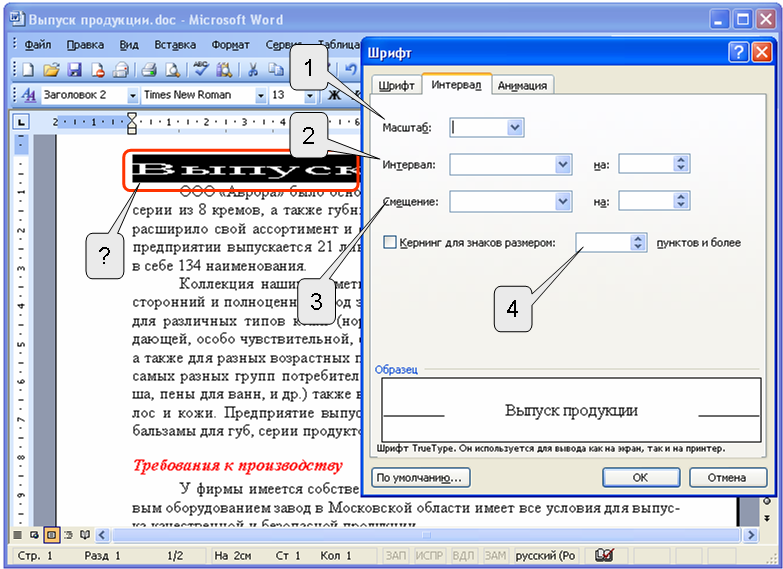Undo the last action with the arrow icon
The image size is (783, 569).
coord(351,69)
